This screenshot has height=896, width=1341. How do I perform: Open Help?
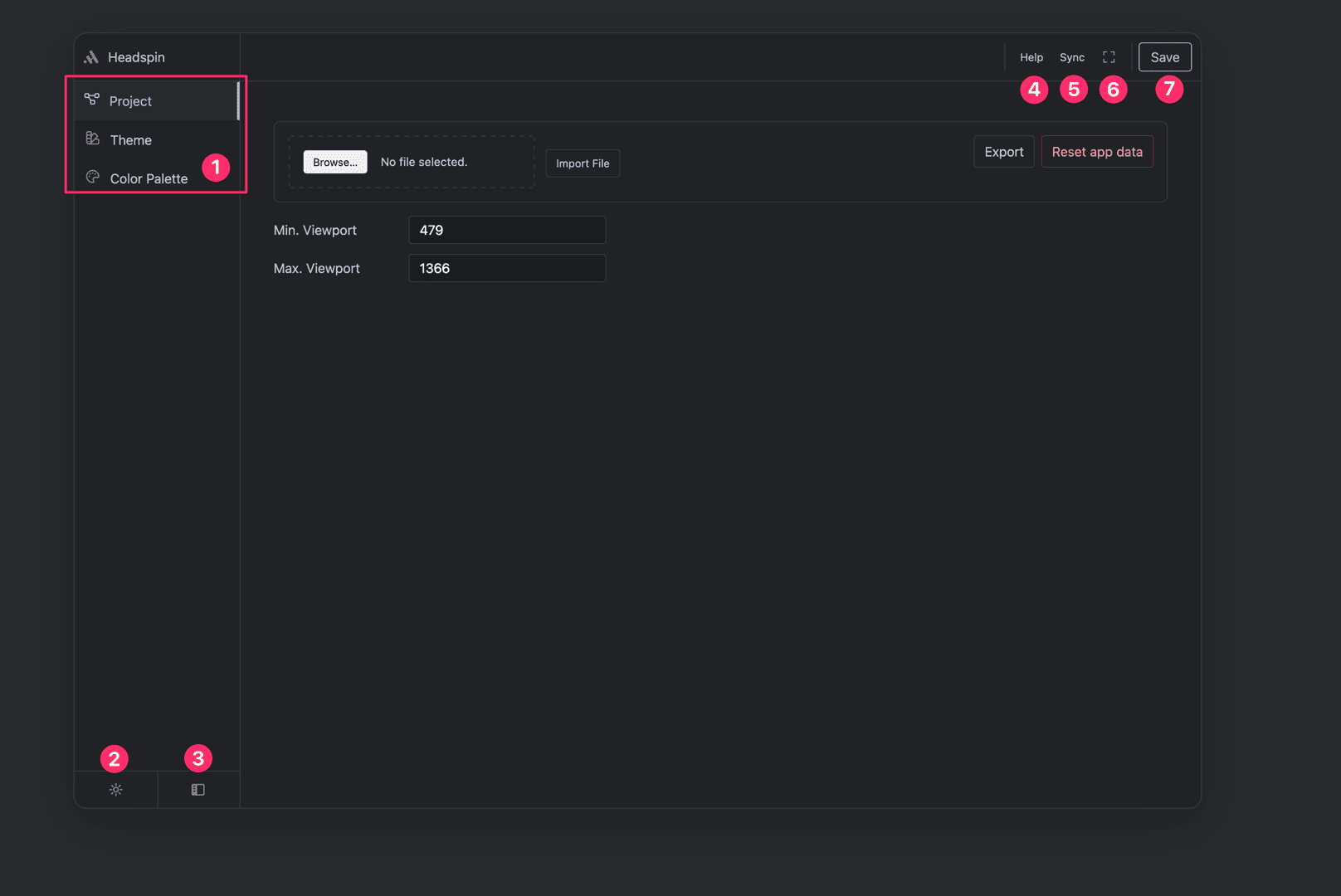(1031, 56)
